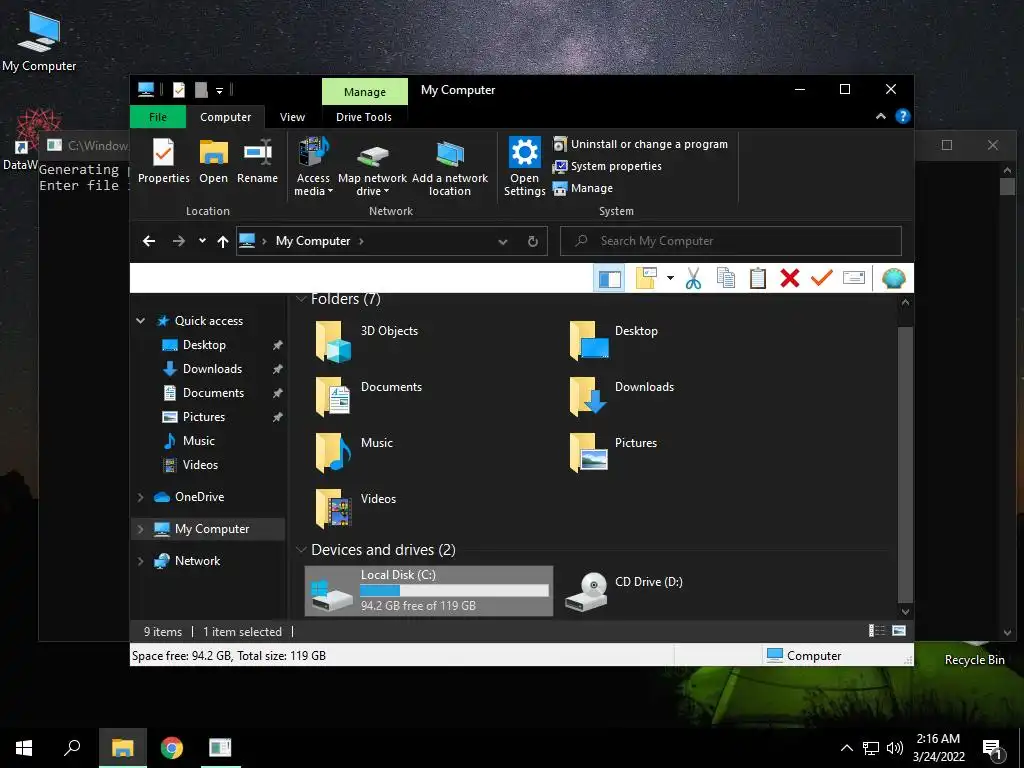This screenshot has height=768, width=1024.
Task: Open the Drive Tools tab
Action: 364,117
